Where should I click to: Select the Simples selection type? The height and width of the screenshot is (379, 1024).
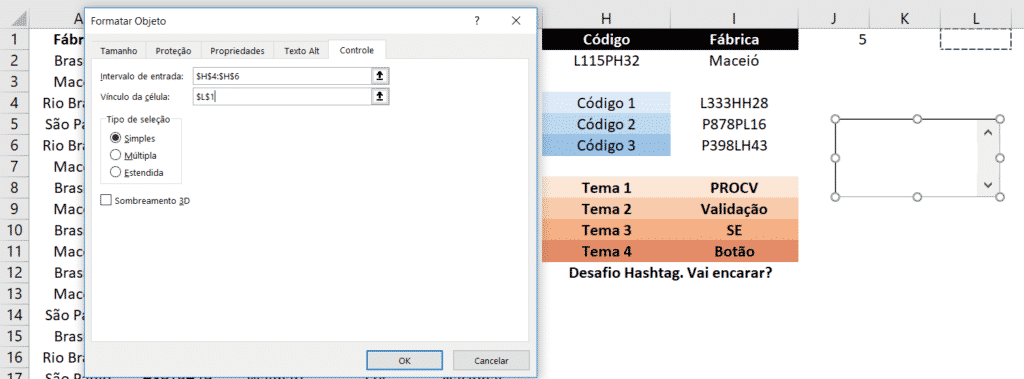pyautogui.click(x=133, y=139)
